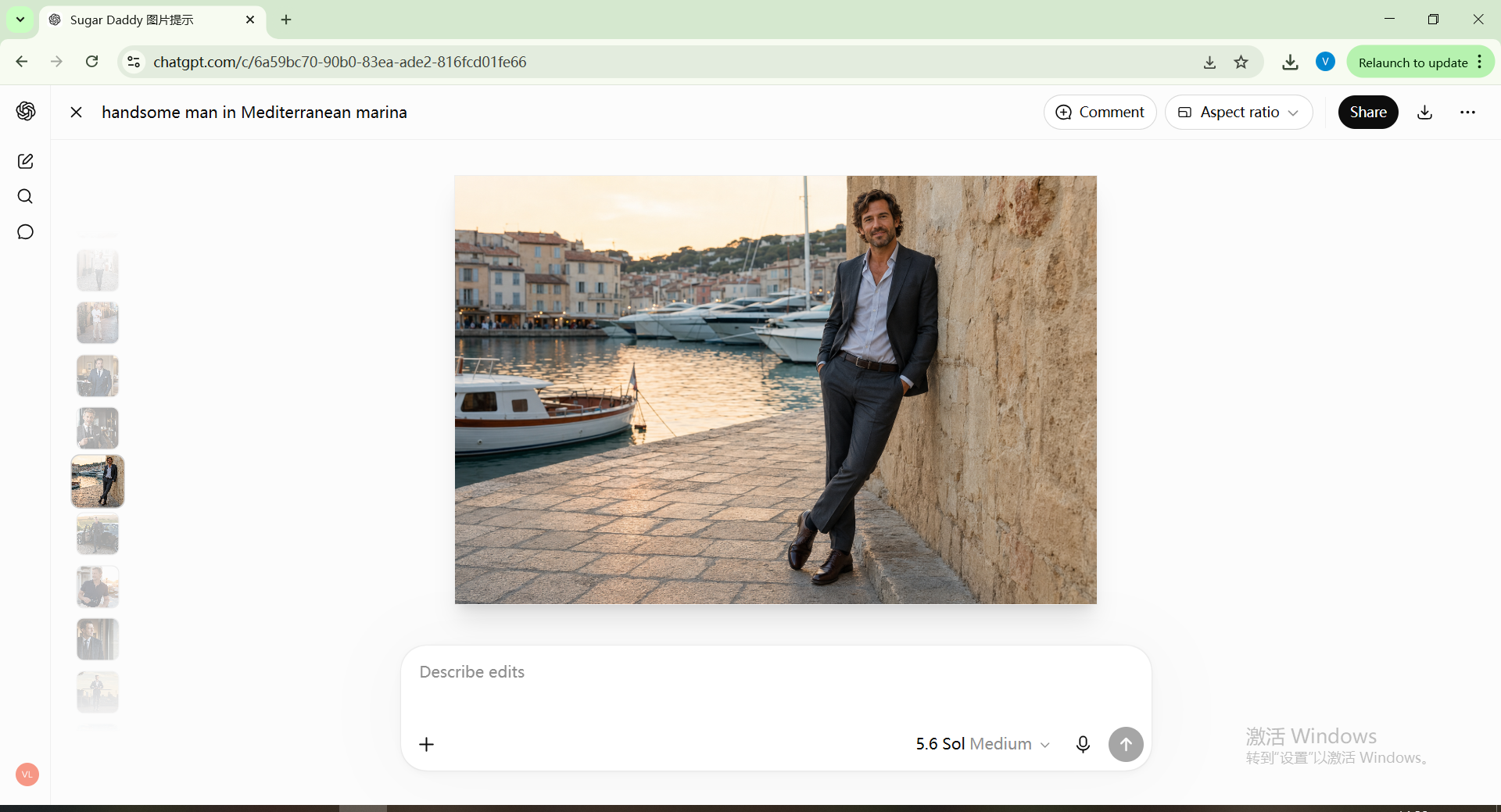Viewport: 1501px width, 812px height.
Task: Reload the page
Action: point(91,61)
